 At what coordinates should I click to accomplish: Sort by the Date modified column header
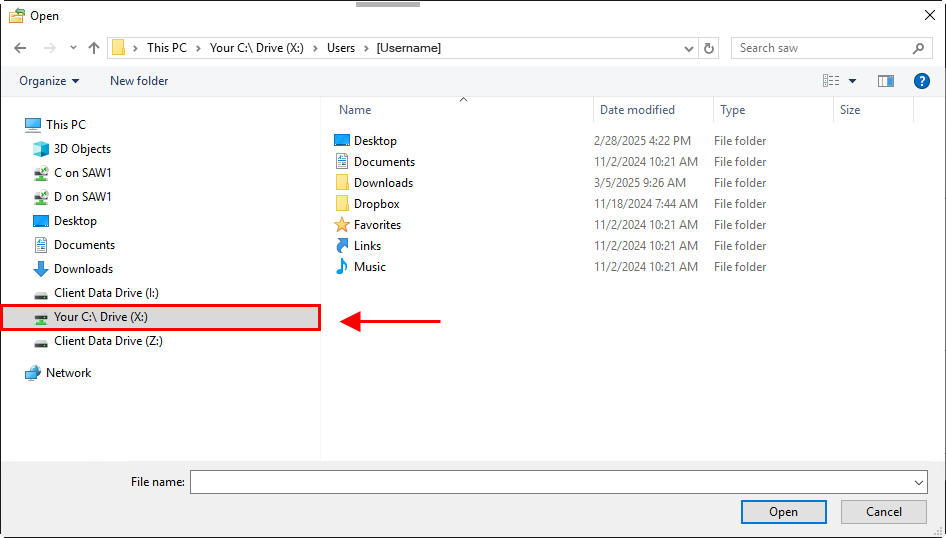click(x=637, y=110)
